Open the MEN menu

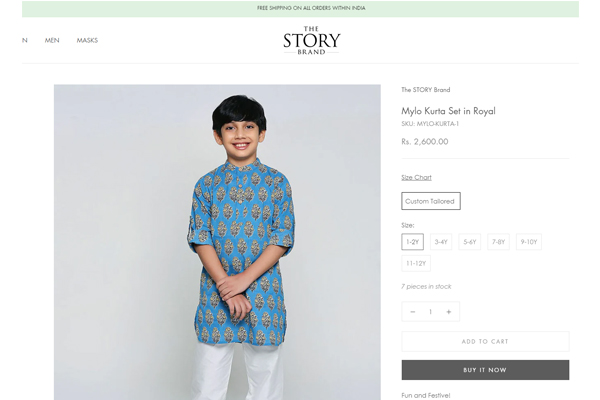point(52,41)
